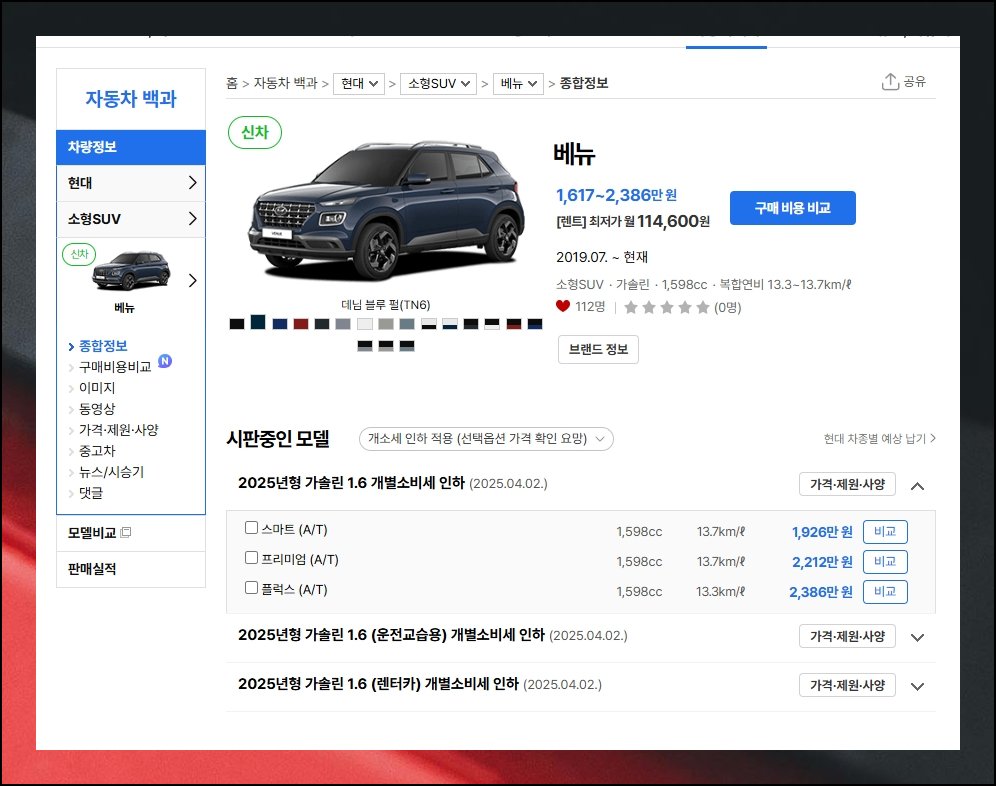Click the 112명 likes count
Viewport: 996px width, 786px height.
click(x=590, y=307)
